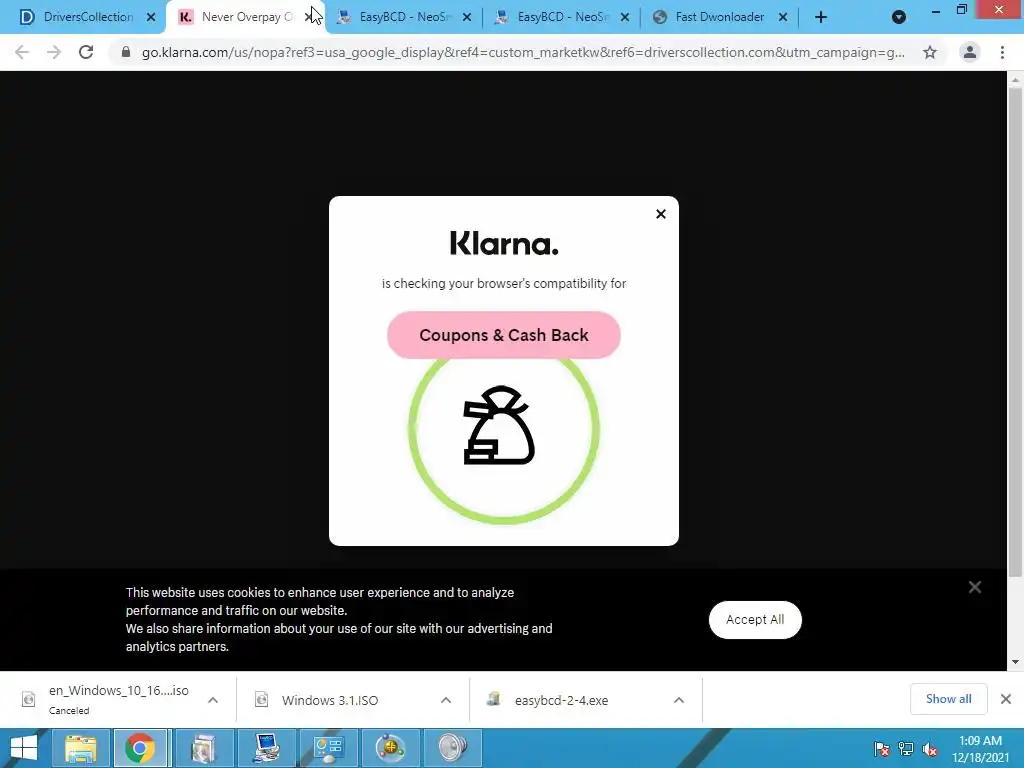The width and height of the screenshot is (1024, 768).
Task: Open the control panel style taskbar app
Action: click(328, 748)
